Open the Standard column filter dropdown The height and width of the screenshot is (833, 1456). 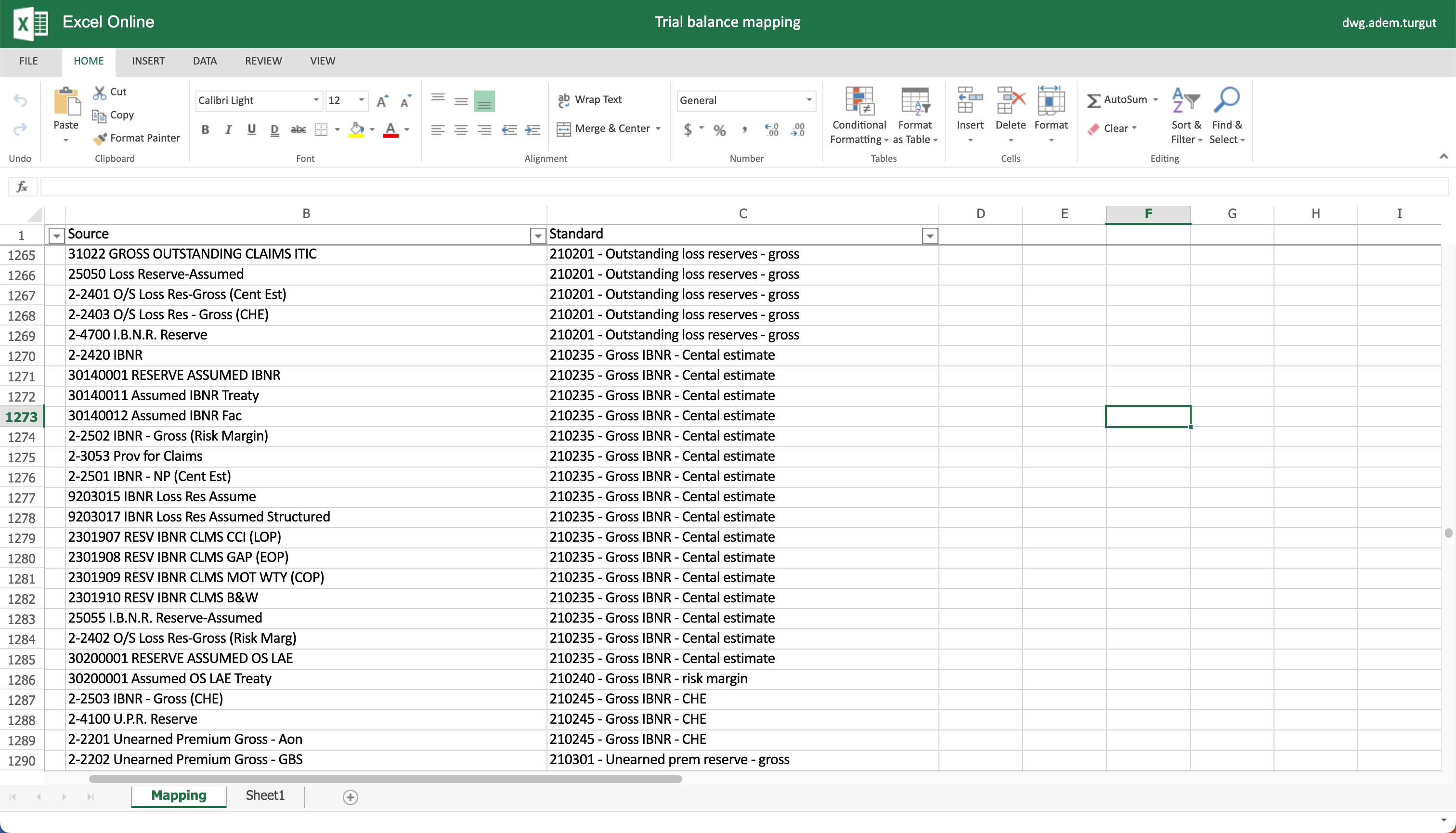930,235
